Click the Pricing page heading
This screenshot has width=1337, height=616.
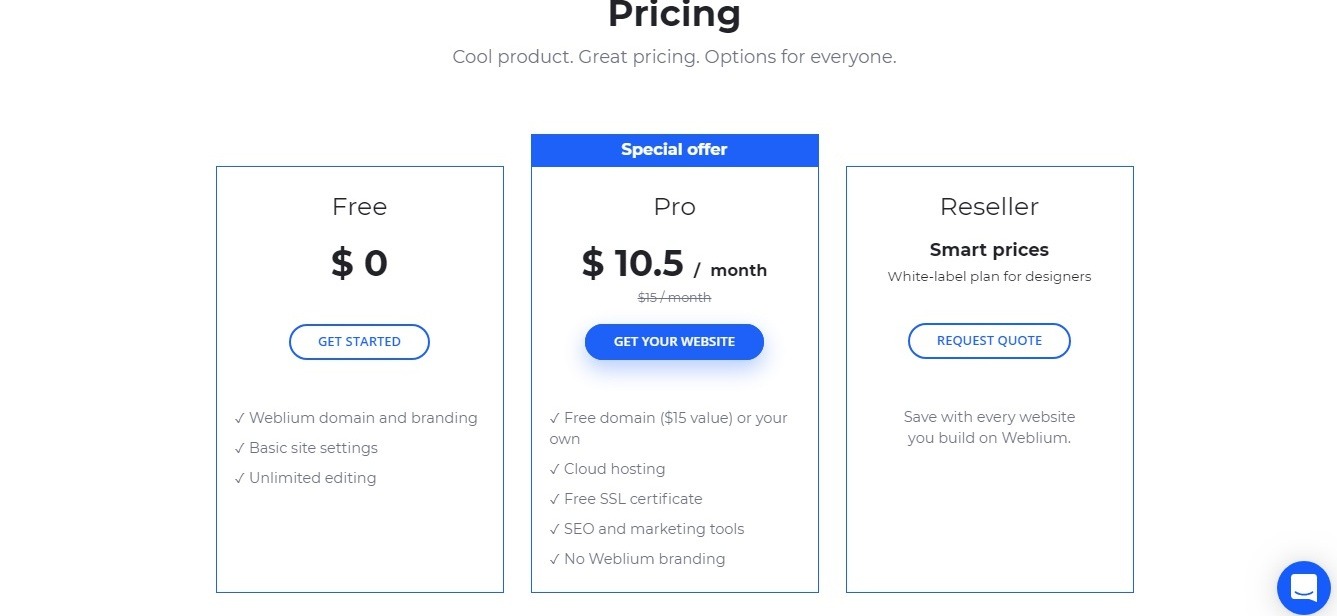click(x=674, y=15)
